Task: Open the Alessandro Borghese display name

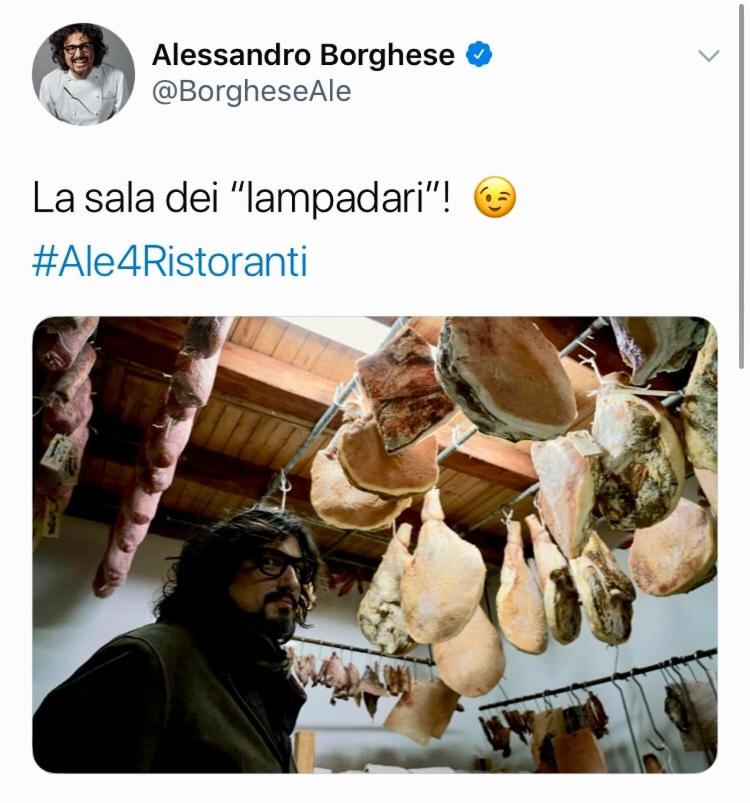Action: pos(303,55)
